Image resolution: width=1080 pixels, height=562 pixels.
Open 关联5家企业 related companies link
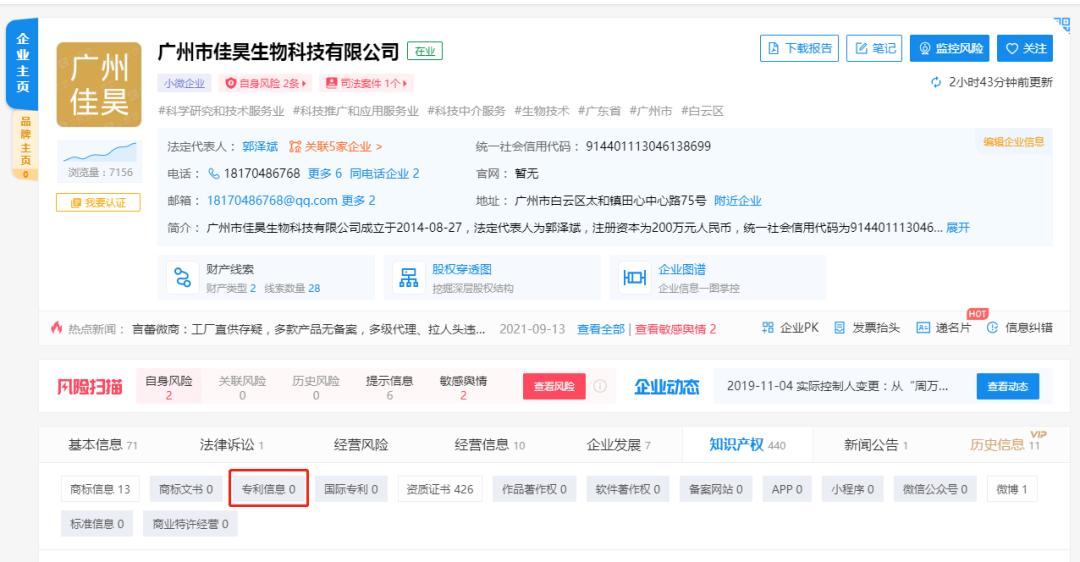[336, 147]
